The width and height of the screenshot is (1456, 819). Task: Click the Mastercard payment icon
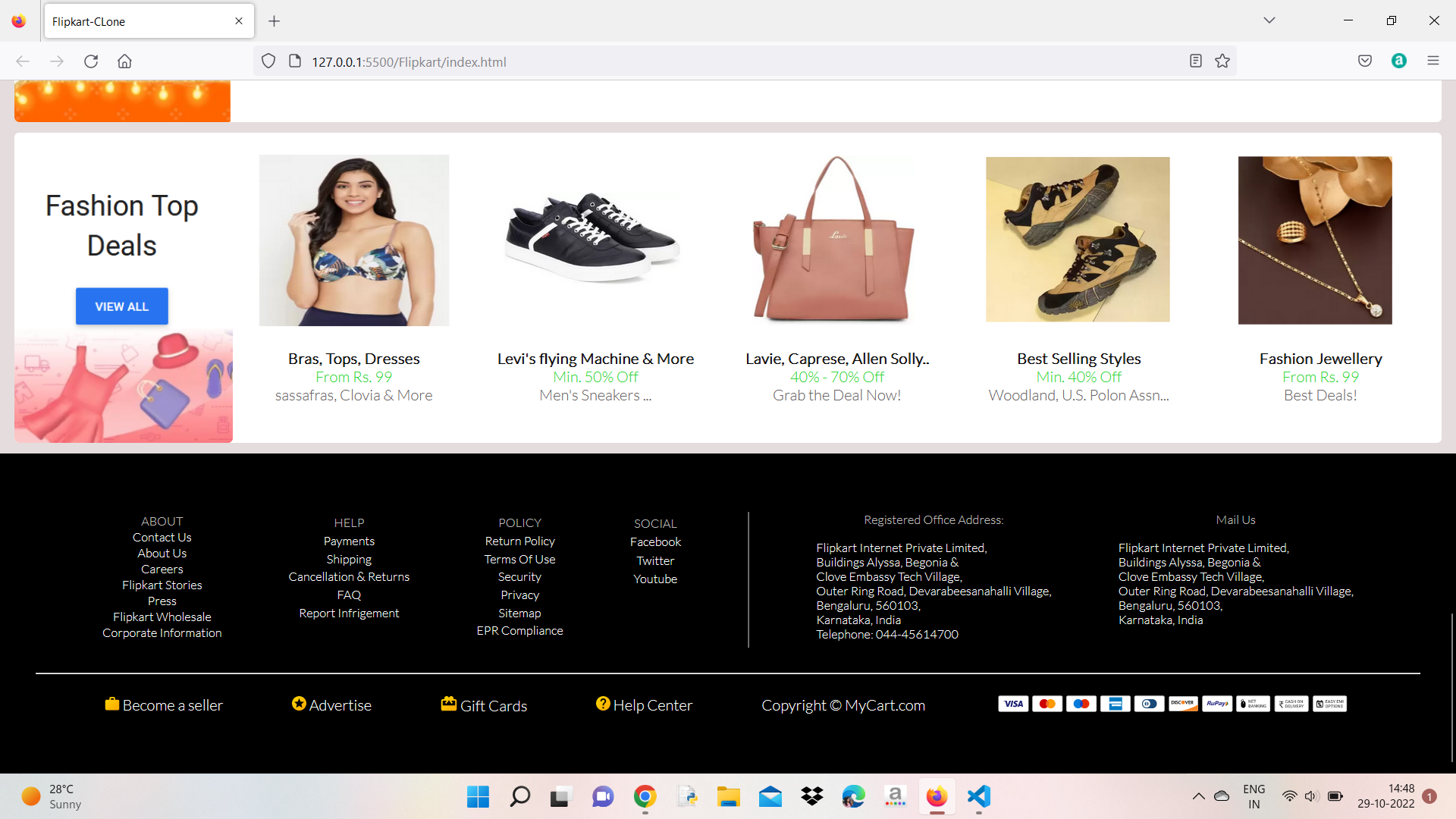coord(1047,704)
